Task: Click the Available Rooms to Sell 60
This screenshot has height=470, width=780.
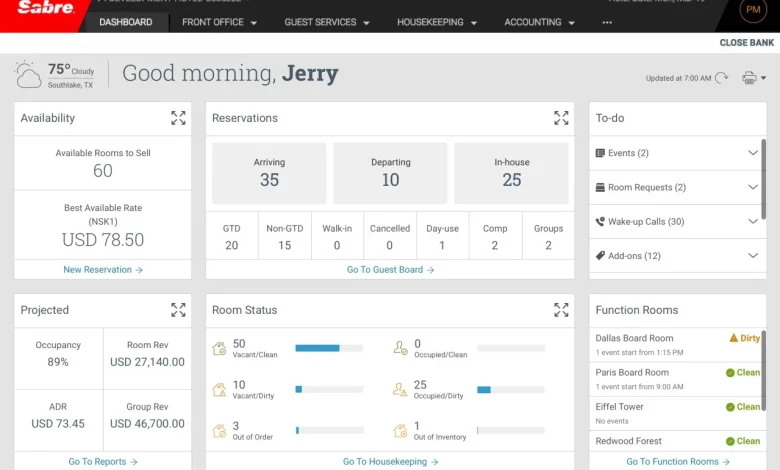Action: coord(103,171)
